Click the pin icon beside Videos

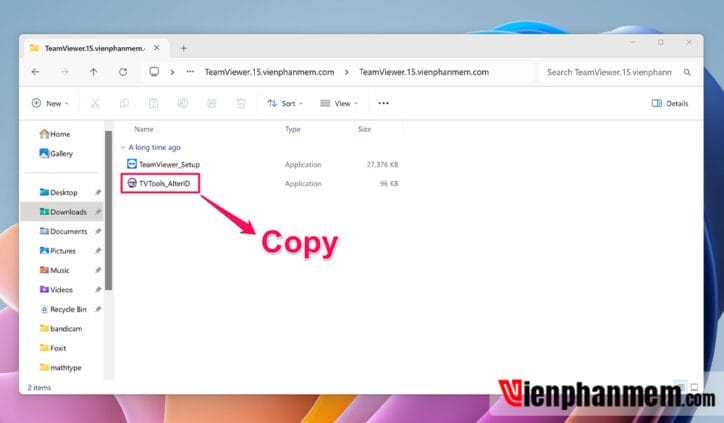pos(98,290)
